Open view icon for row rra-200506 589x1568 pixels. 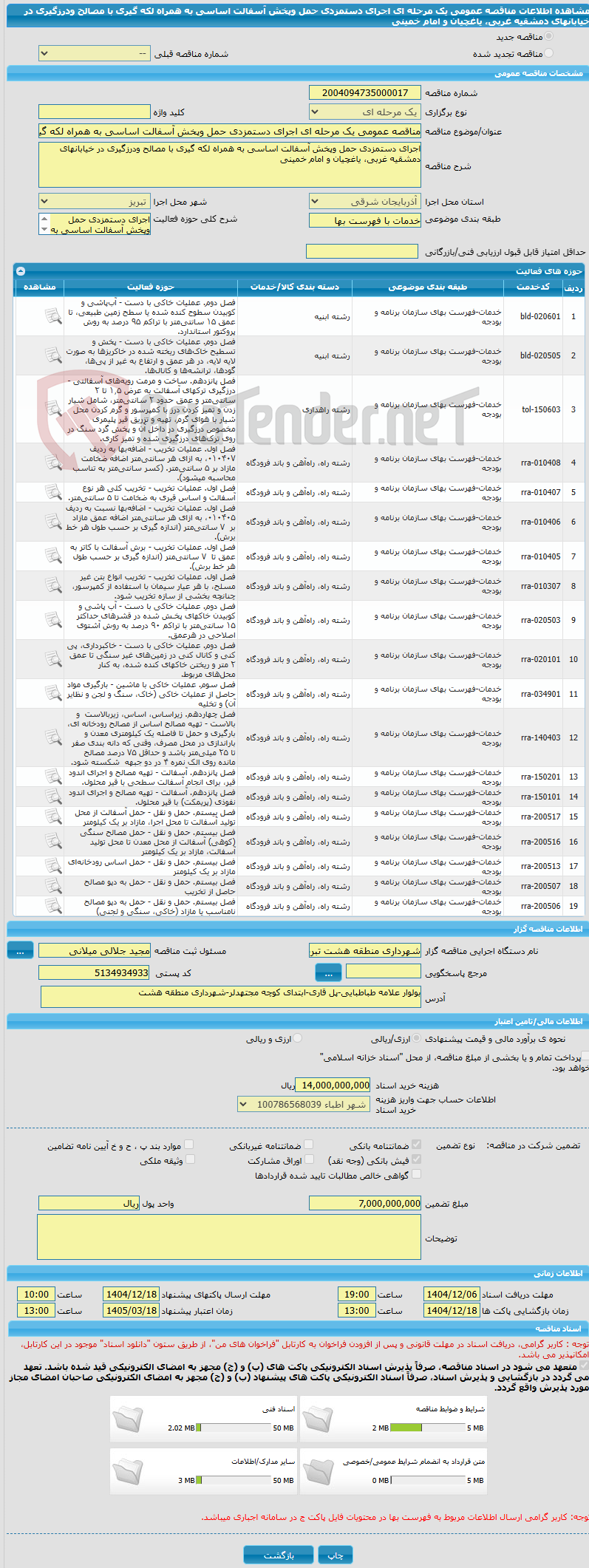(52, 906)
